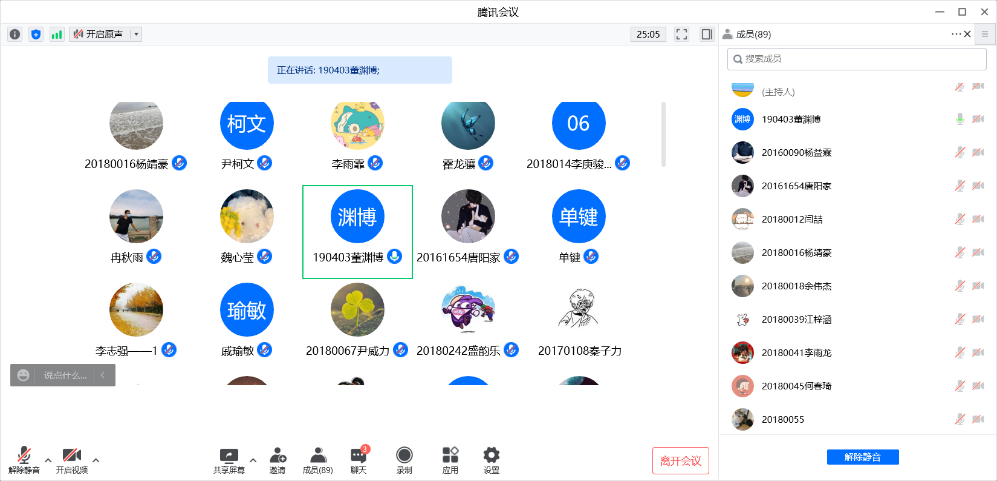This screenshot has height=481, width=997.
Task: Expand the video options arrow
Action: coord(96,460)
